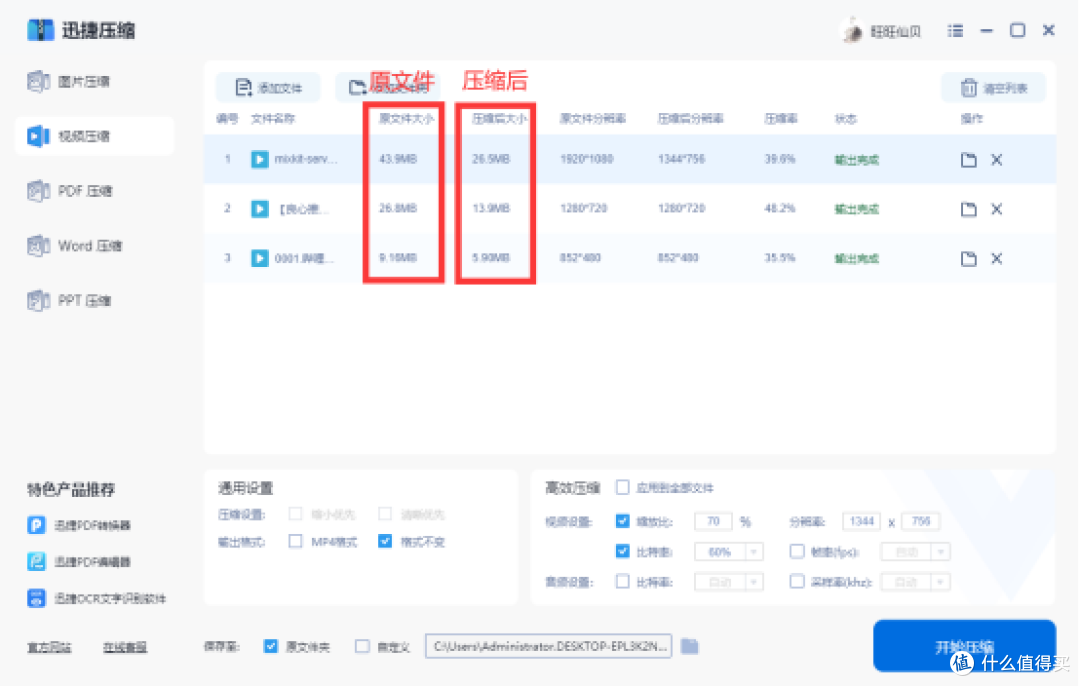The width and height of the screenshot is (1080, 686).
Task: Click the 39.6% compression rate cell
Action: tap(780, 159)
